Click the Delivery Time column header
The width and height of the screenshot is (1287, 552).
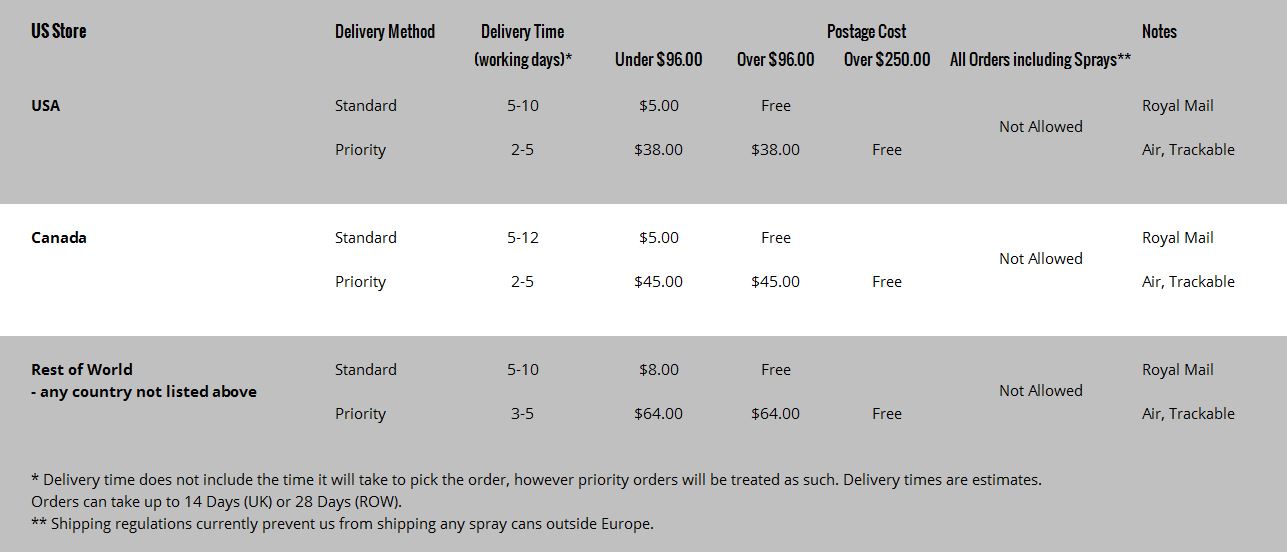tap(522, 31)
